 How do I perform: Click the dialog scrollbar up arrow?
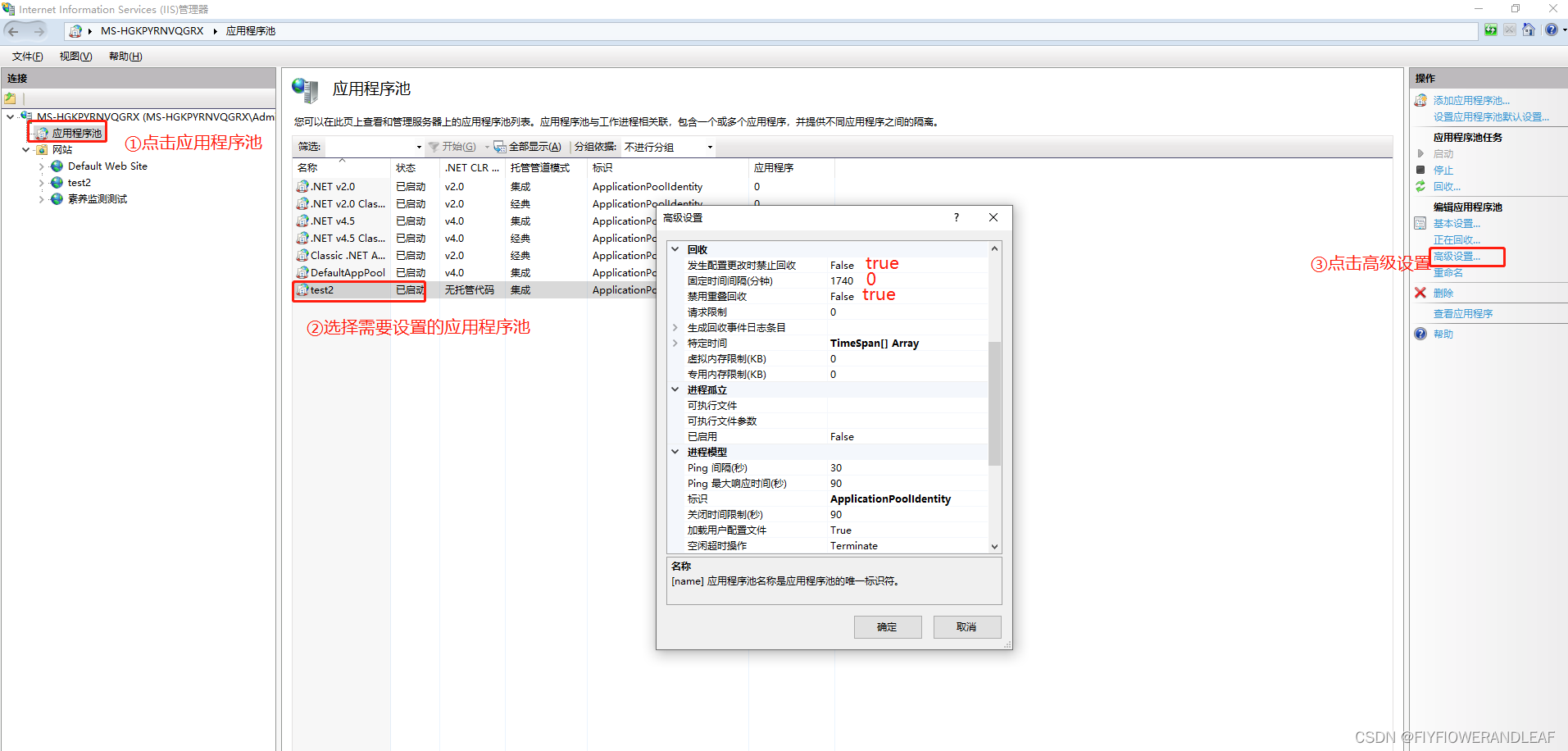pos(994,248)
